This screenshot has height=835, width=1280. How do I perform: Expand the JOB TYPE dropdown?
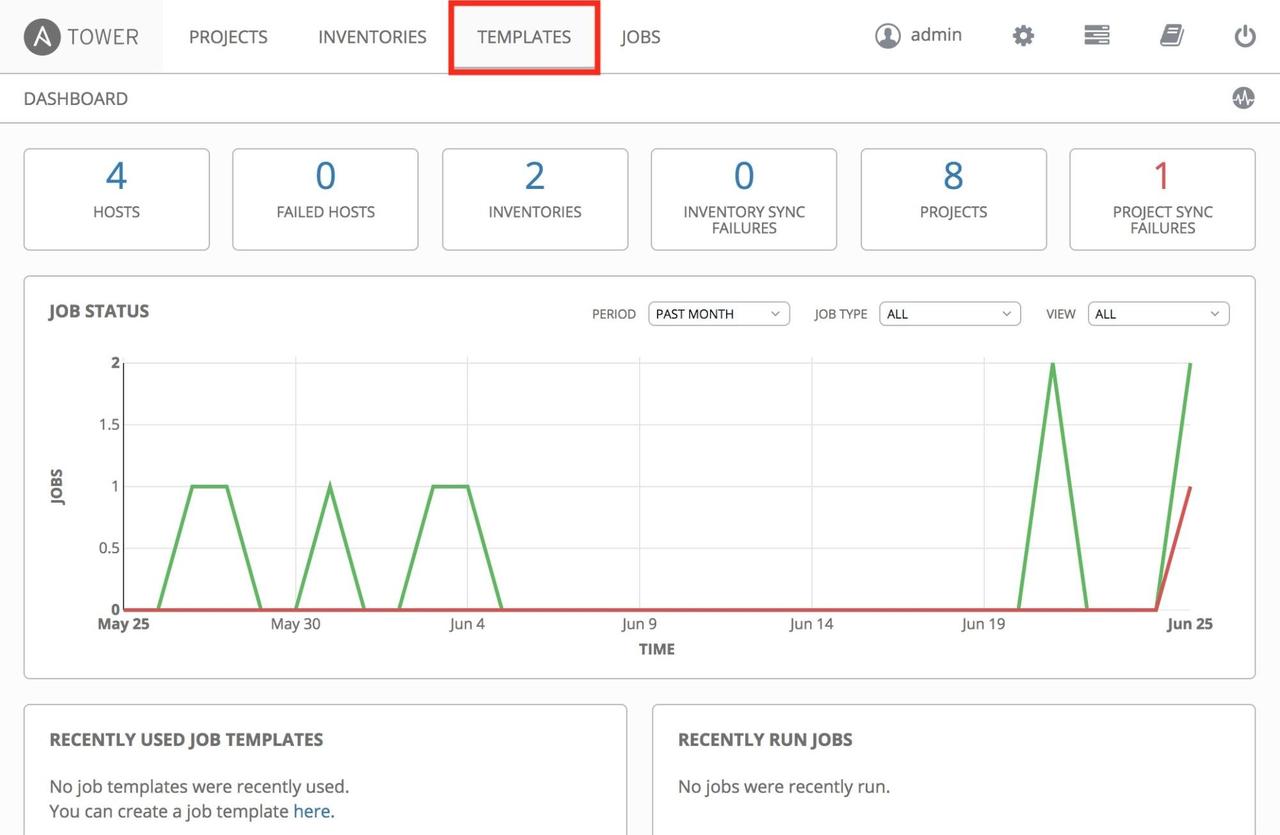click(x=948, y=313)
